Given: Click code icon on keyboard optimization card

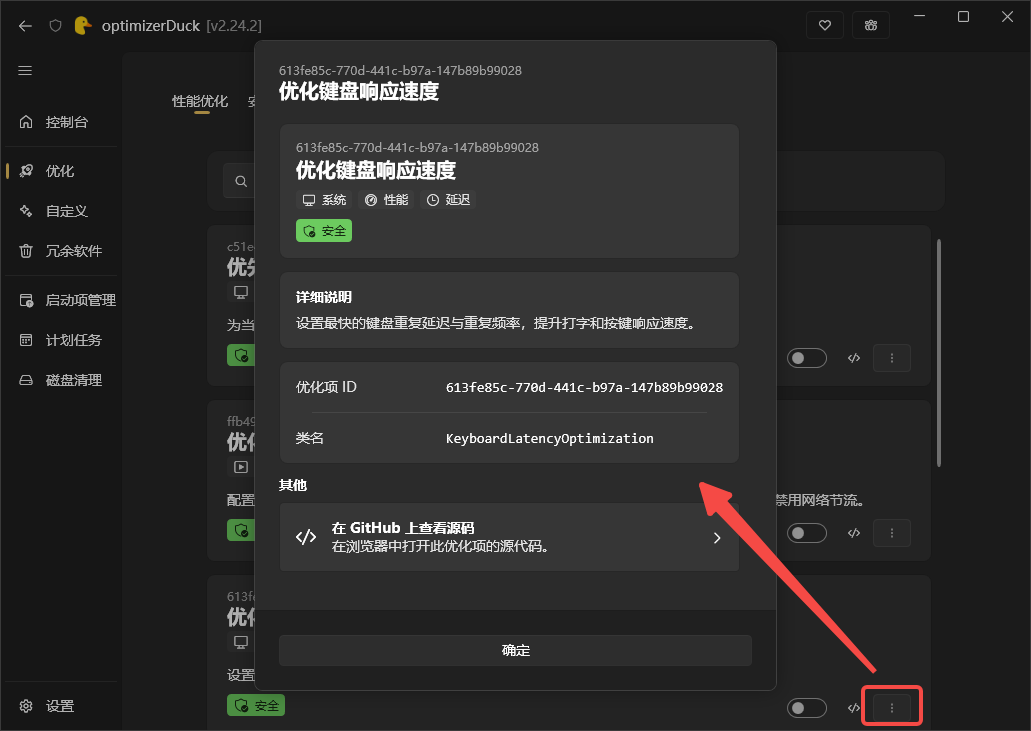Looking at the screenshot, I should coord(853,708).
